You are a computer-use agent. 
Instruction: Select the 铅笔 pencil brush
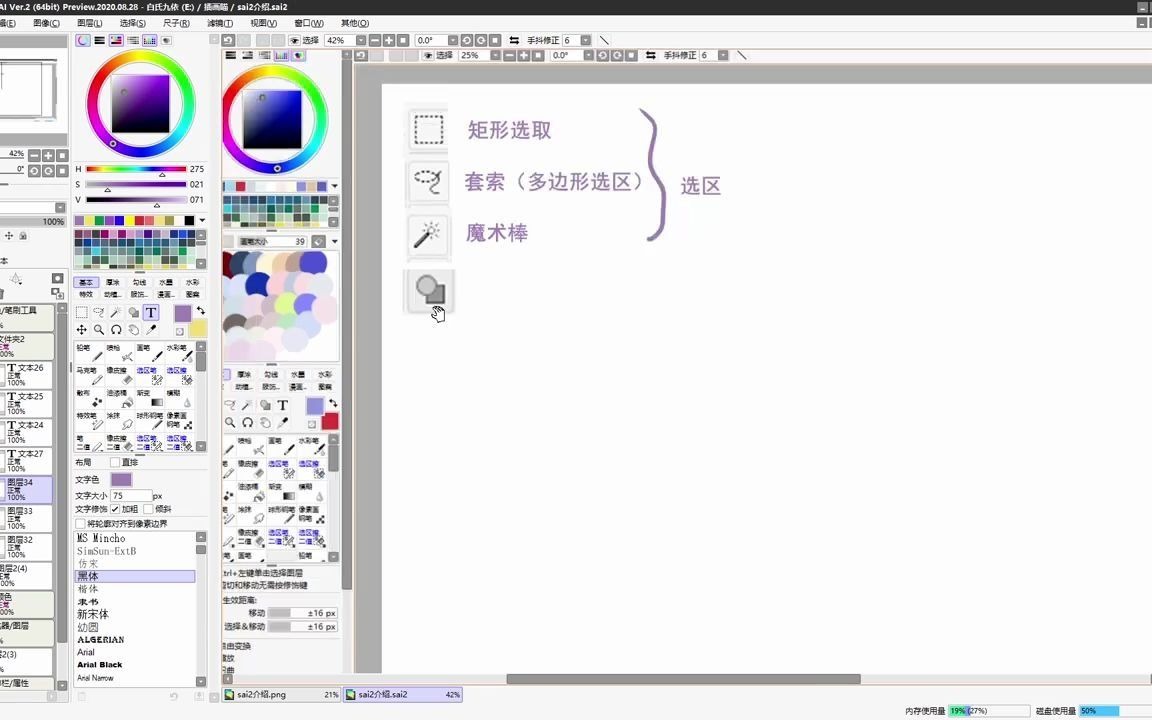pos(88,354)
